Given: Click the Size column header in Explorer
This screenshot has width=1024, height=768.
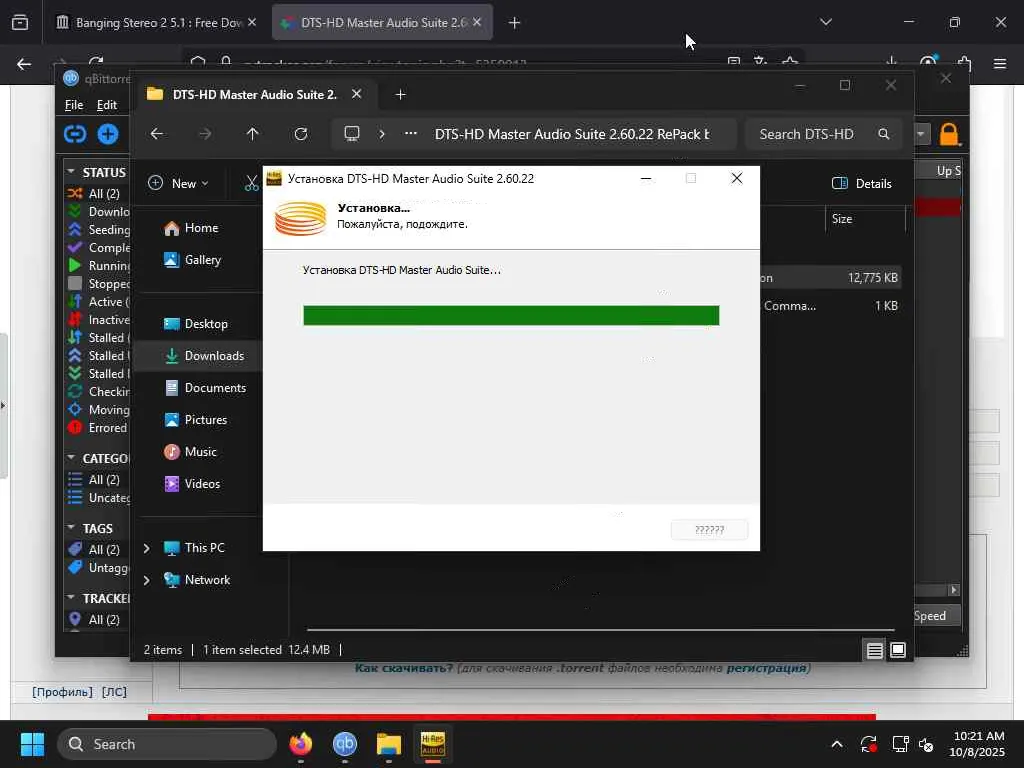Looking at the screenshot, I should coord(865,219).
